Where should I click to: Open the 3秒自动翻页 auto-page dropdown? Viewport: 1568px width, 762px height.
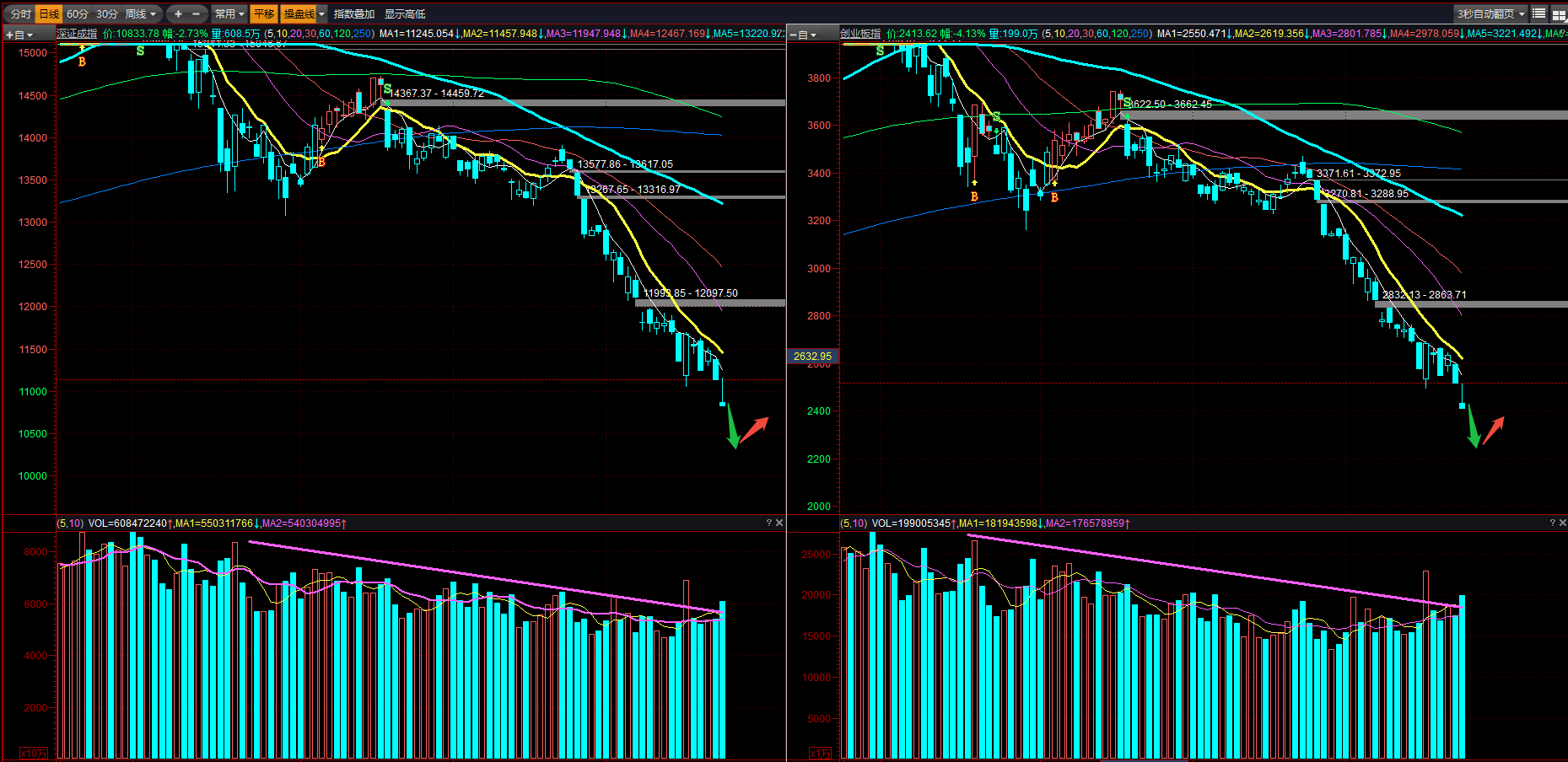(x=1490, y=13)
